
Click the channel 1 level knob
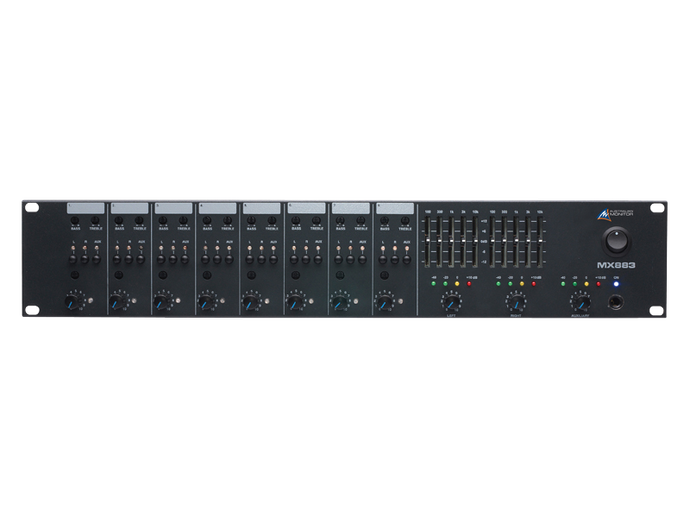pos(71,302)
